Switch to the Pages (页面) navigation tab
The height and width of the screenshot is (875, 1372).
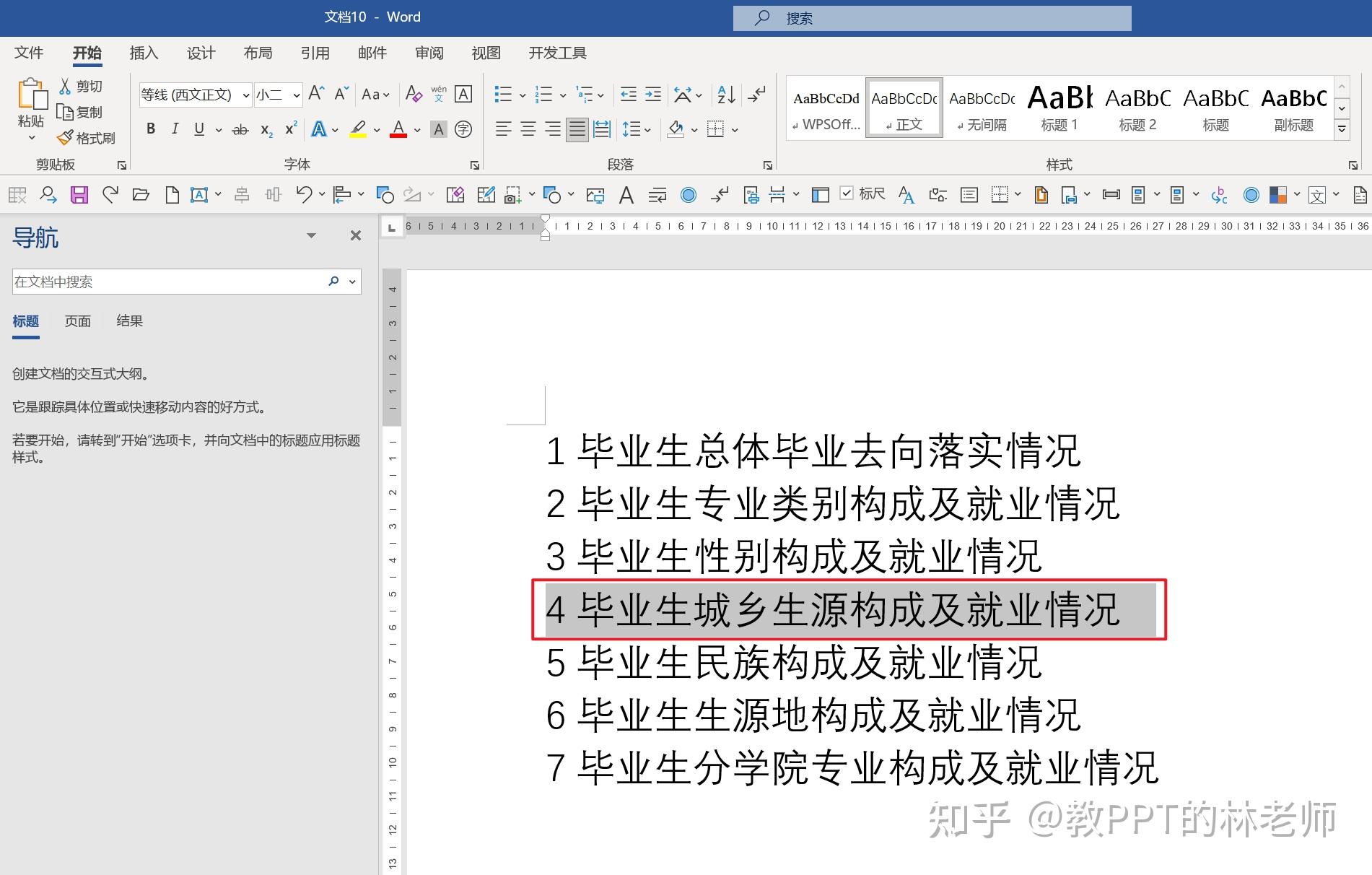point(78,321)
